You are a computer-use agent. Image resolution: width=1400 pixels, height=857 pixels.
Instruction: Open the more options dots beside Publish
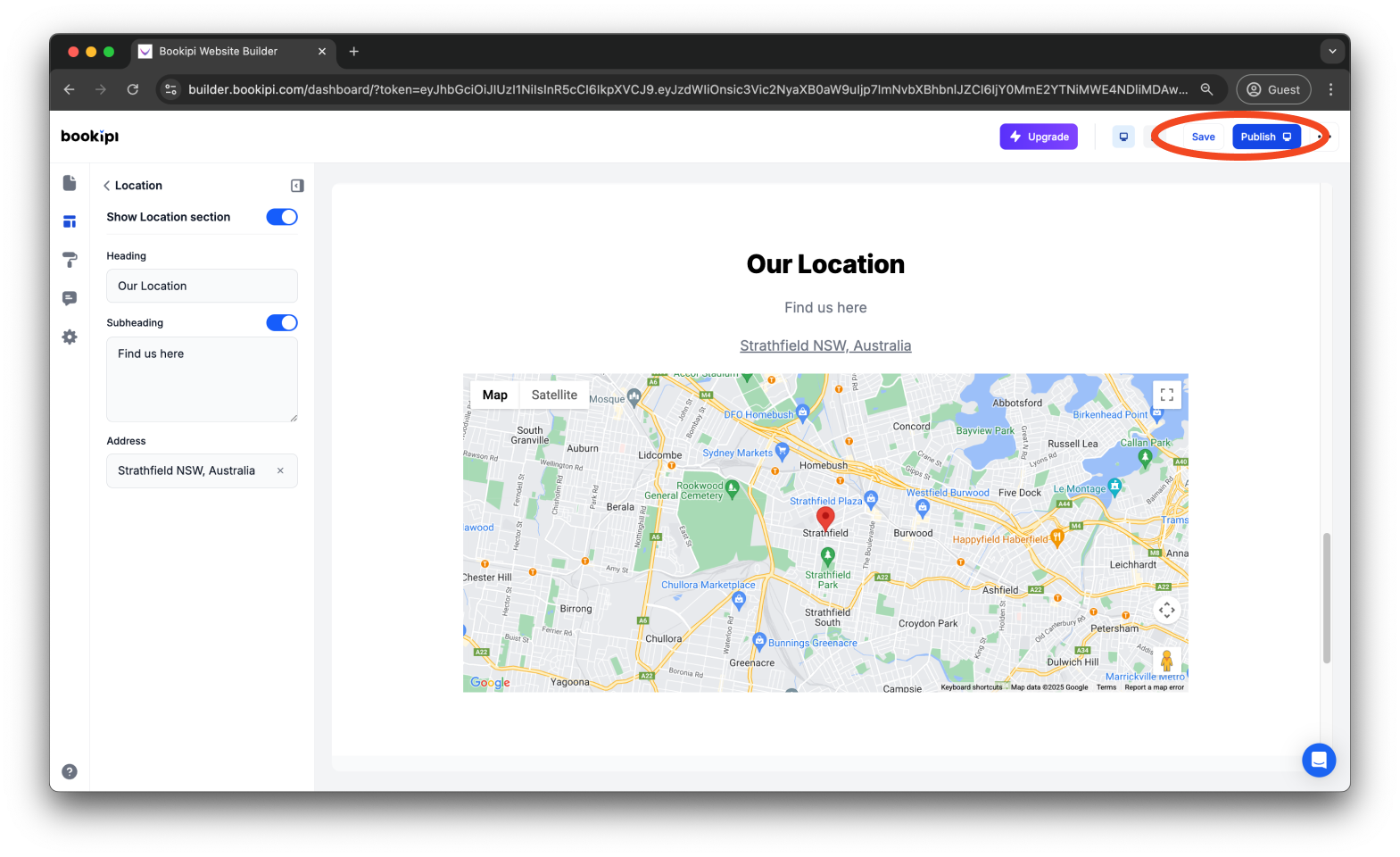tap(1324, 137)
